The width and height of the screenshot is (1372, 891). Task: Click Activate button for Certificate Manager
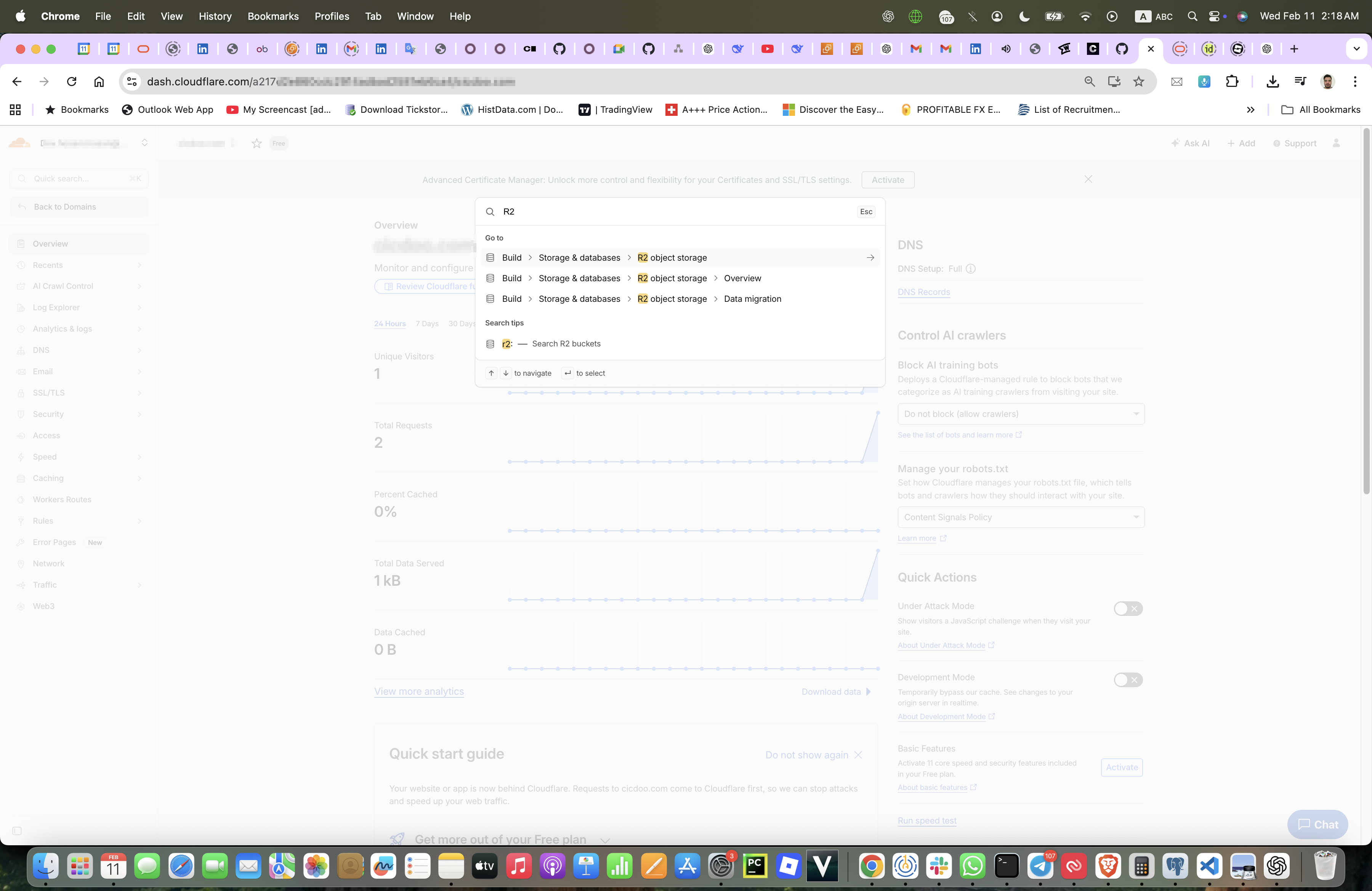[887, 180]
